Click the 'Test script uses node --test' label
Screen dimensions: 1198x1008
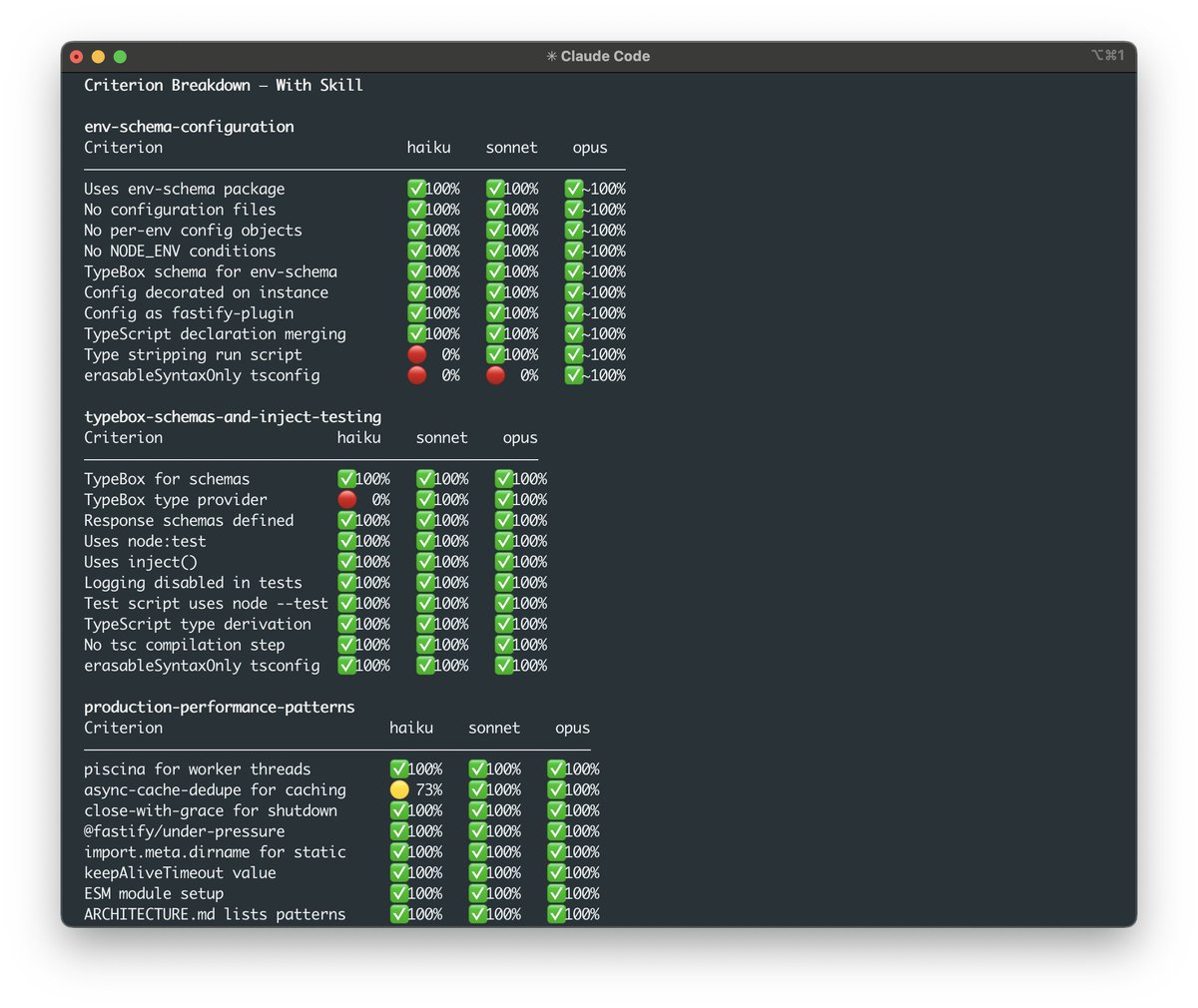tap(206, 604)
